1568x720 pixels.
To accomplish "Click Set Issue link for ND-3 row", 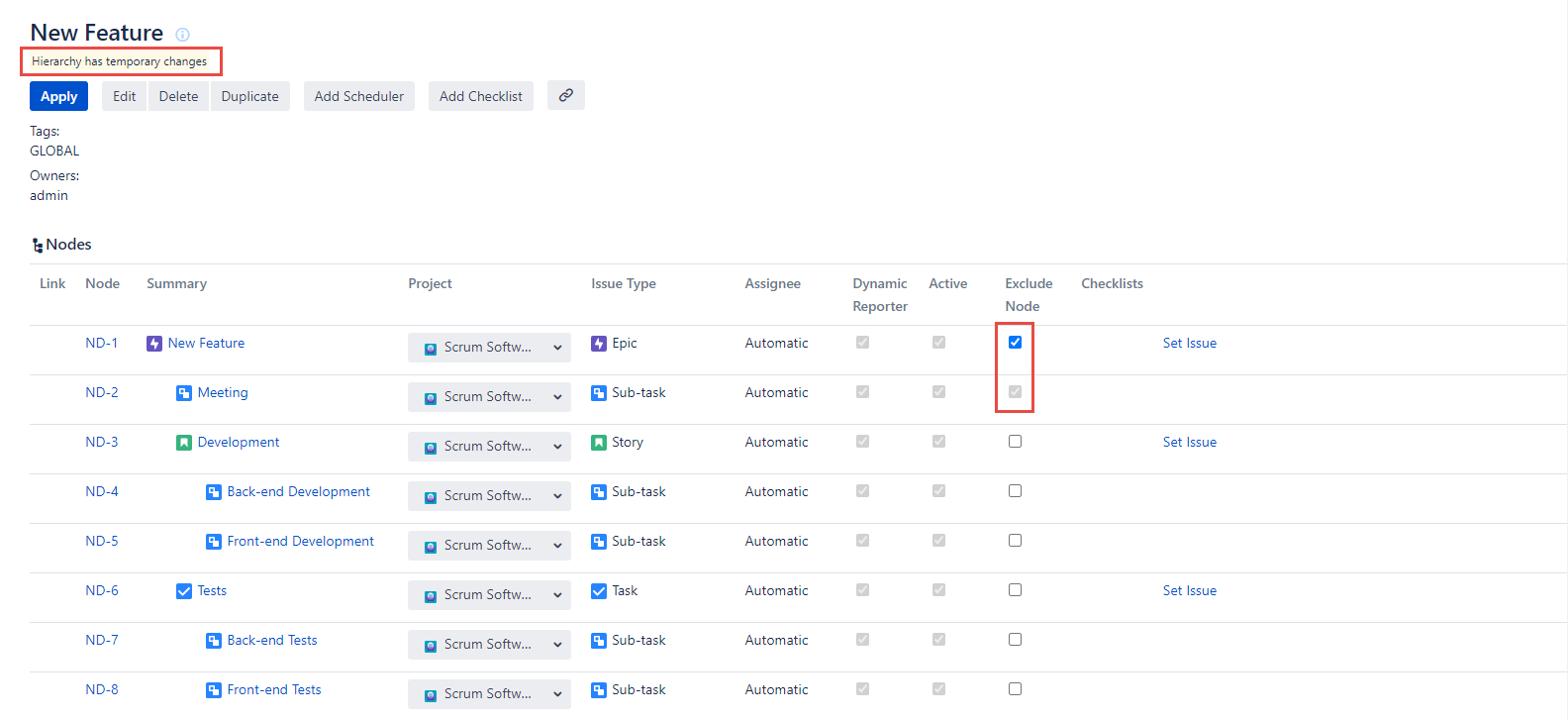I will (1189, 443).
